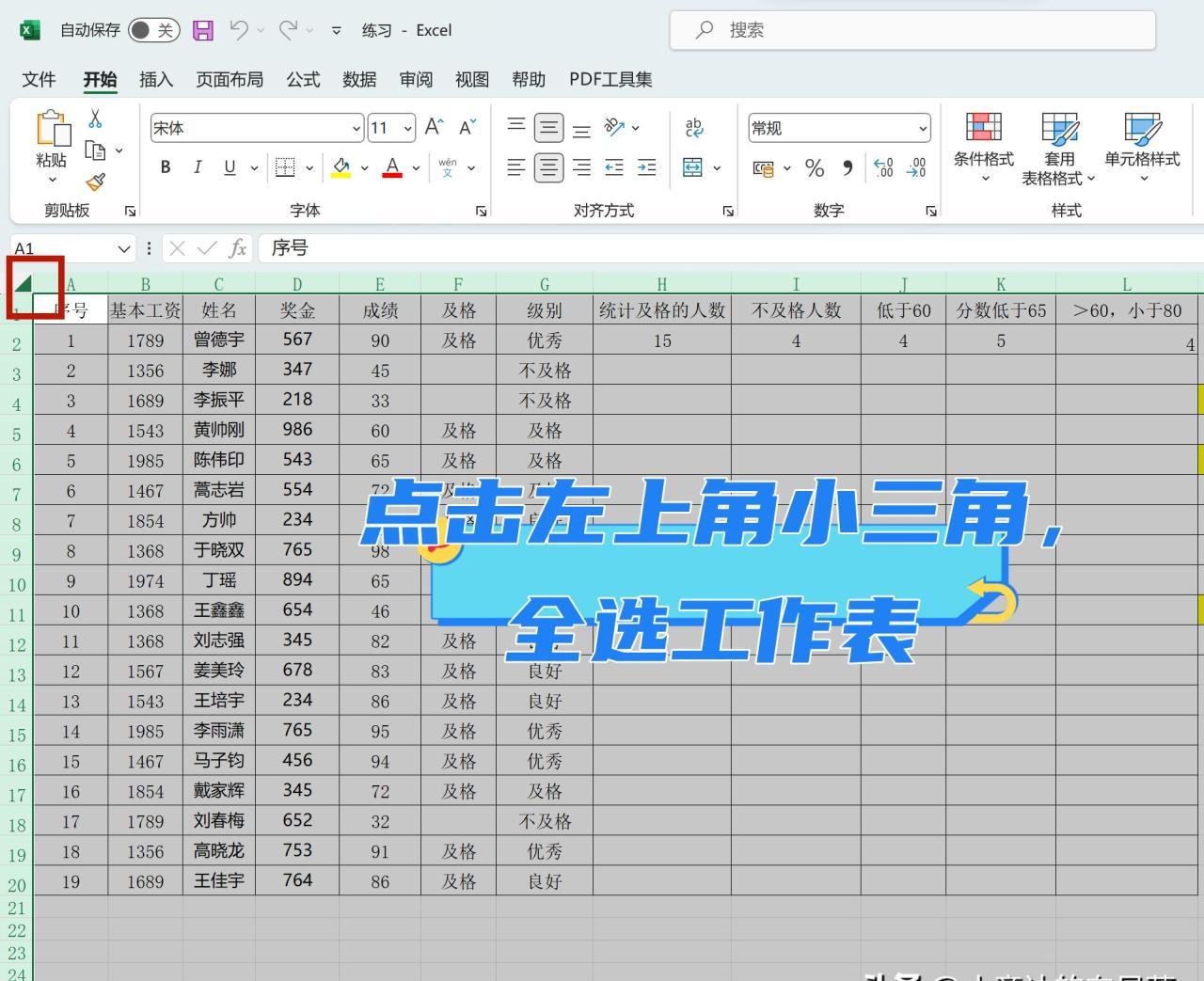Viewport: 1204px width, 981px height.
Task: Open 单元格样式 cell styles
Action: tap(1142, 146)
